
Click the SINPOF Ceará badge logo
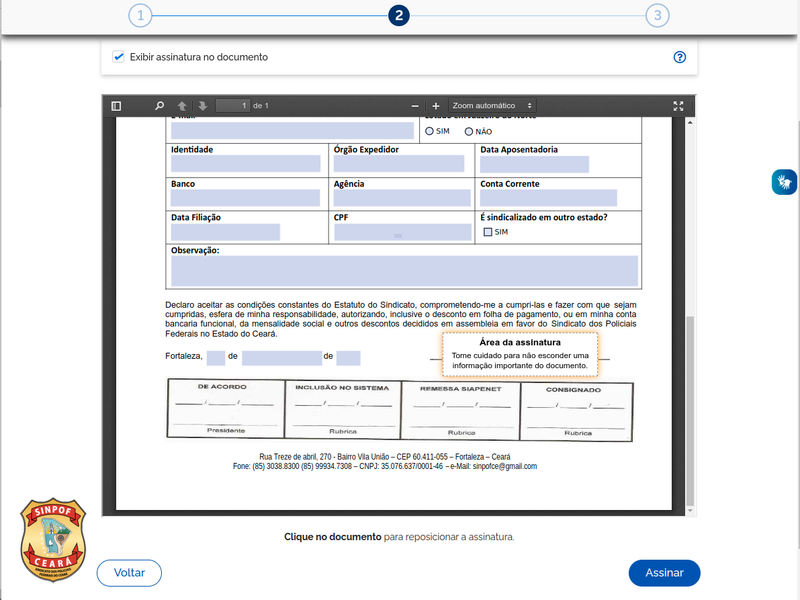[53, 540]
